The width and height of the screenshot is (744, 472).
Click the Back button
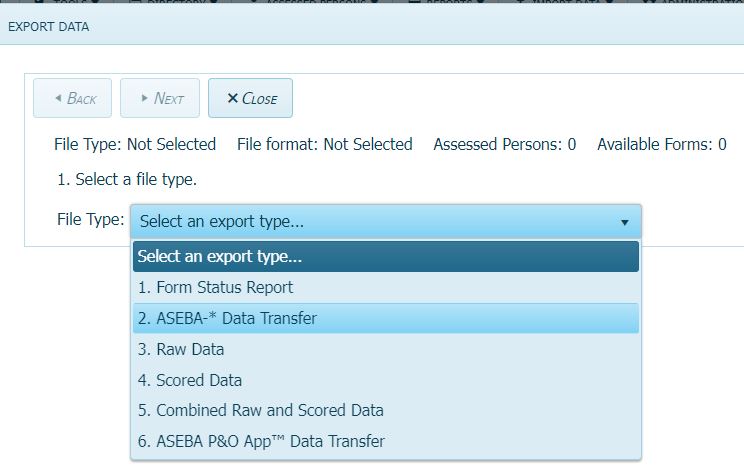click(x=73, y=98)
